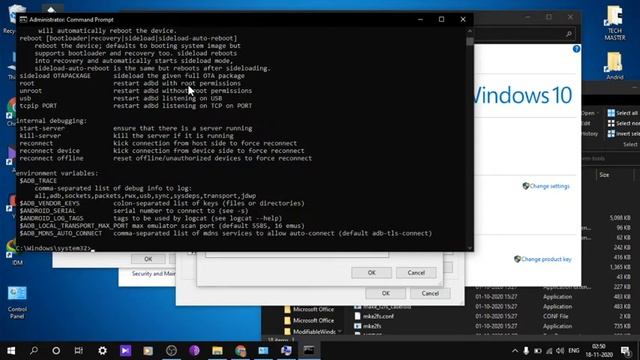
Task: Click CONF File type cell
Action: [x=556, y=316]
